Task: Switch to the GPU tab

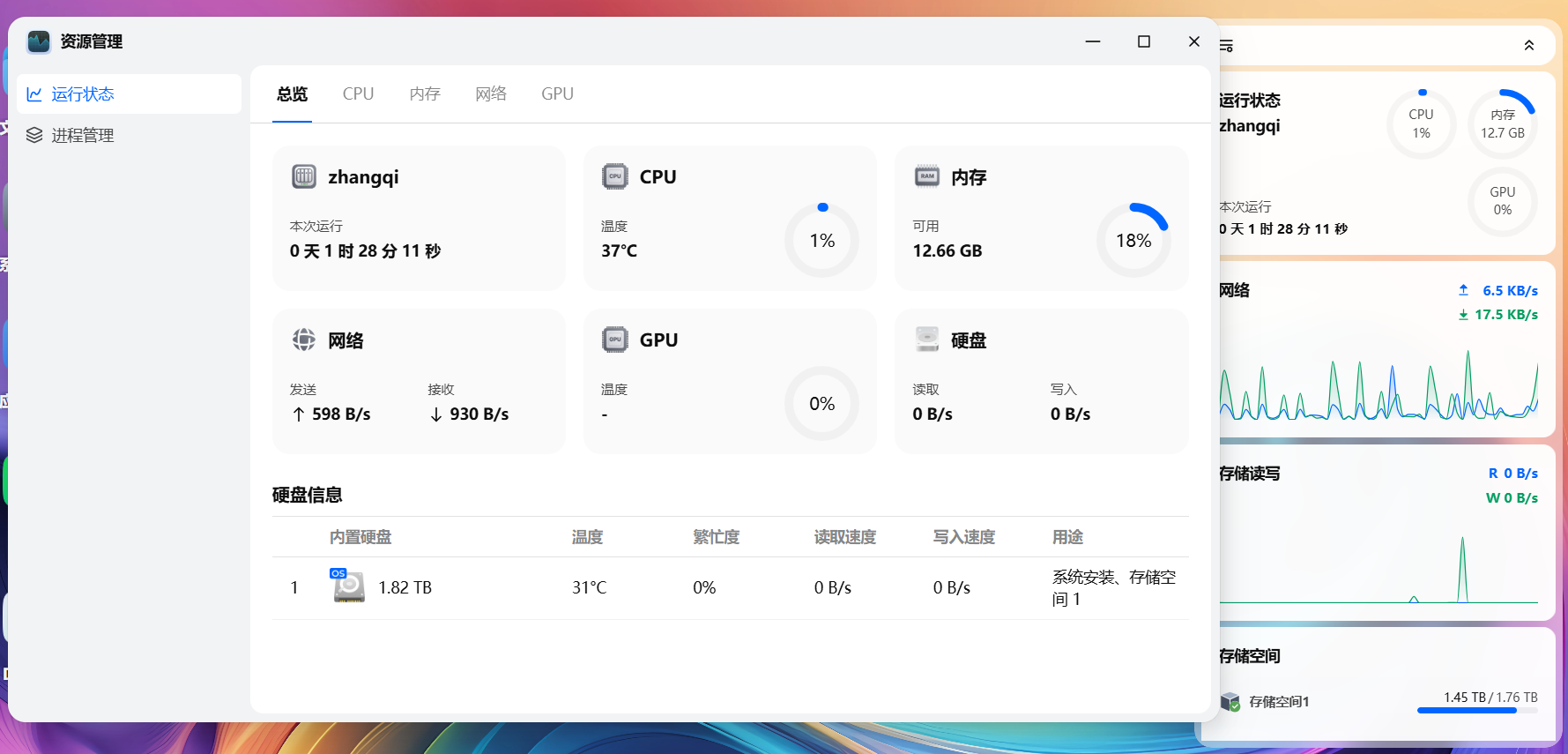Action: point(557,94)
